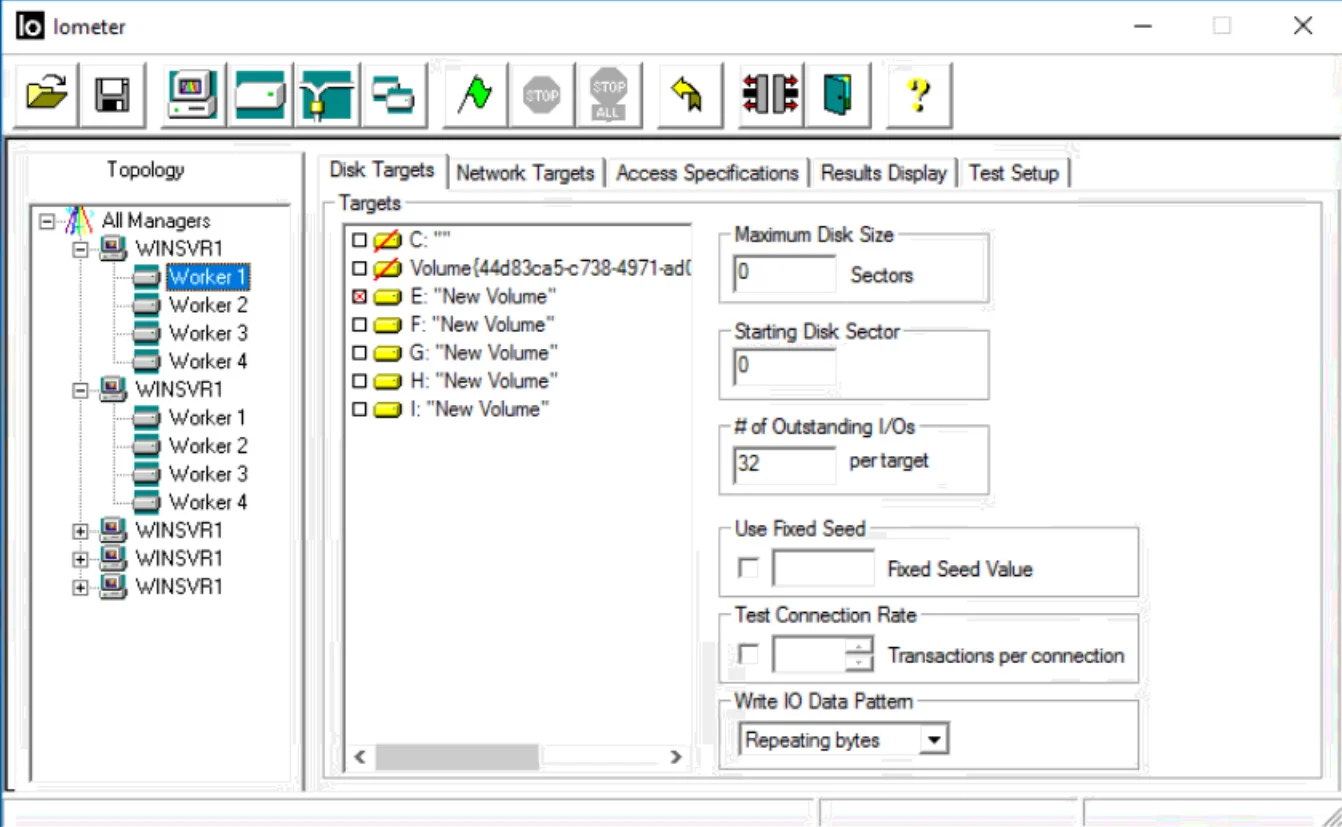
Task: Click the All Managers topology icon
Action: (80, 220)
